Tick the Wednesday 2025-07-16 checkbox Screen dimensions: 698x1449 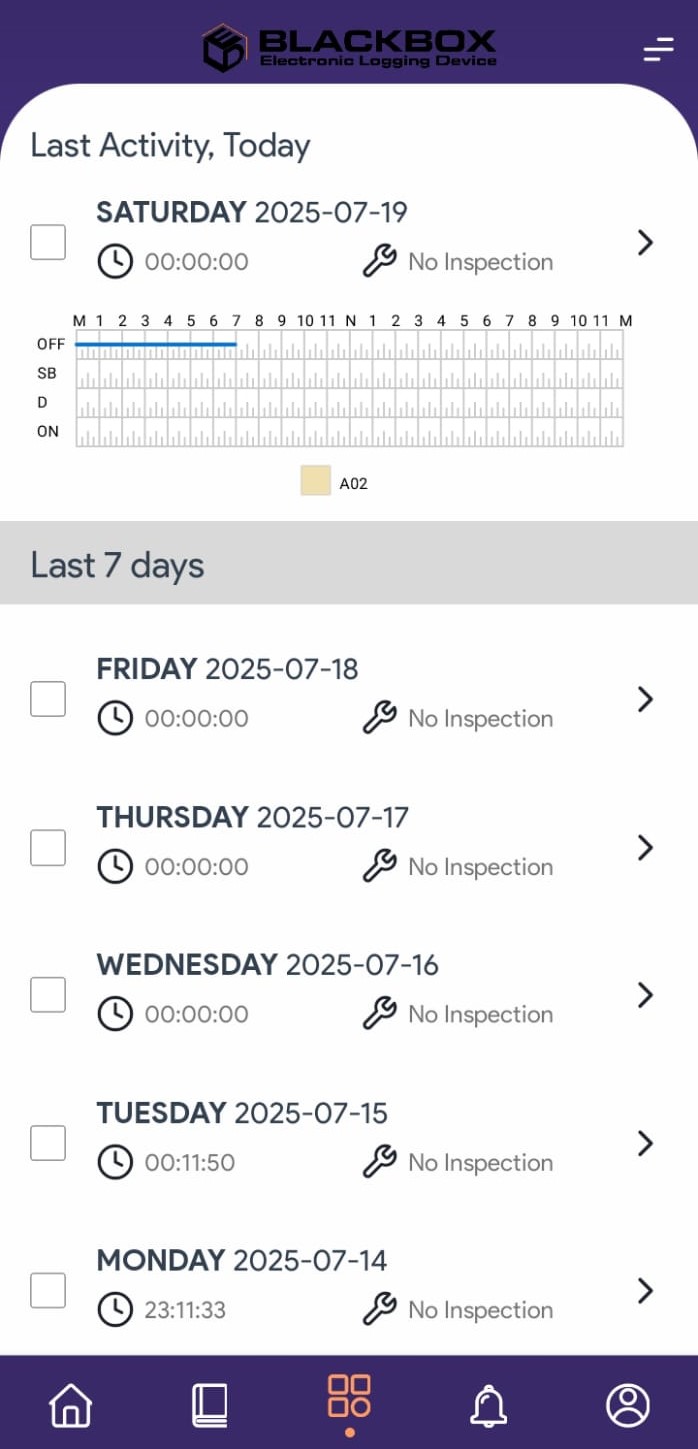(48, 995)
